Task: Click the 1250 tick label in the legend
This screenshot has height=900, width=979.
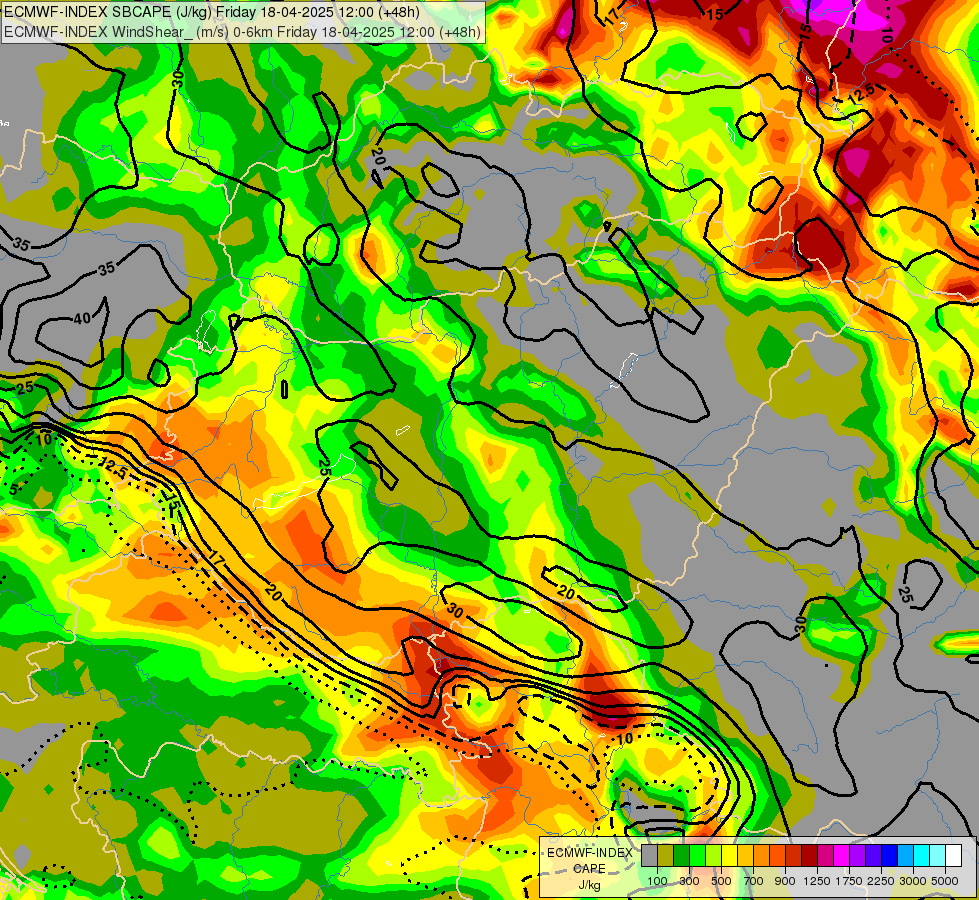Action: 817,881
